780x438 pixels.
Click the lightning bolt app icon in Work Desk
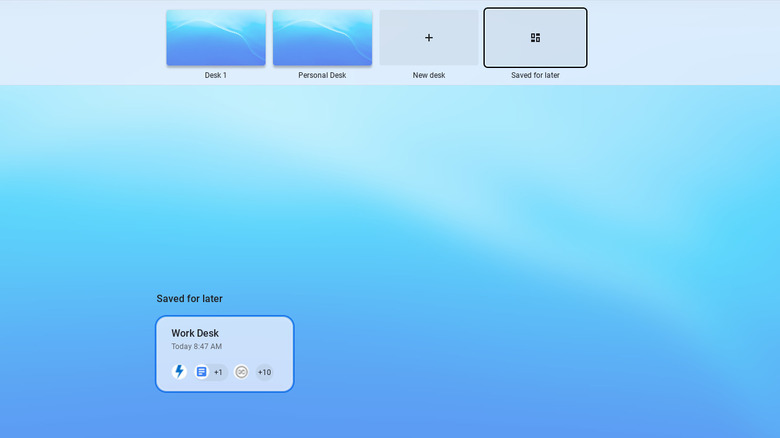179,371
